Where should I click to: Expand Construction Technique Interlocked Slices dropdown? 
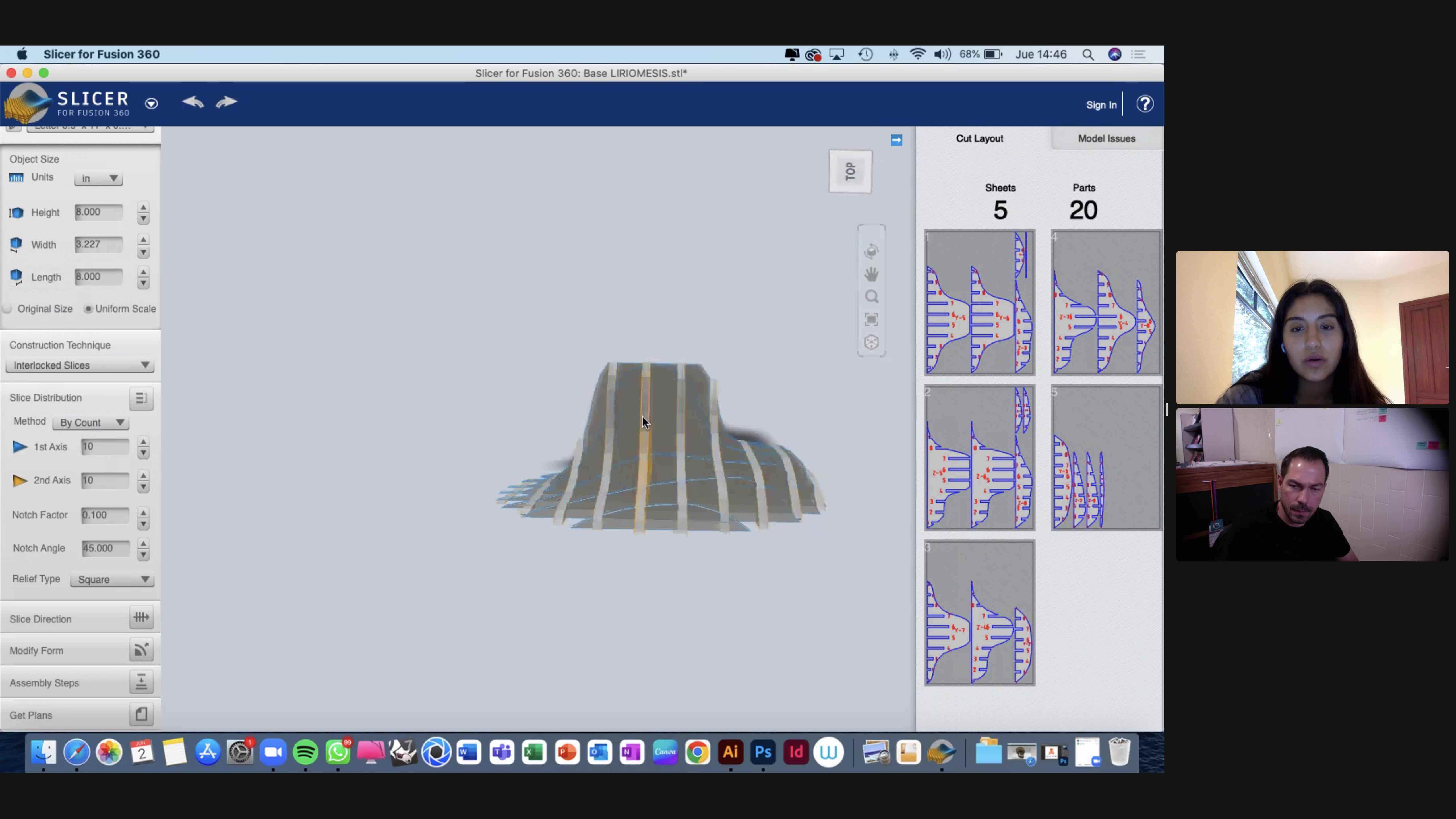(80, 365)
